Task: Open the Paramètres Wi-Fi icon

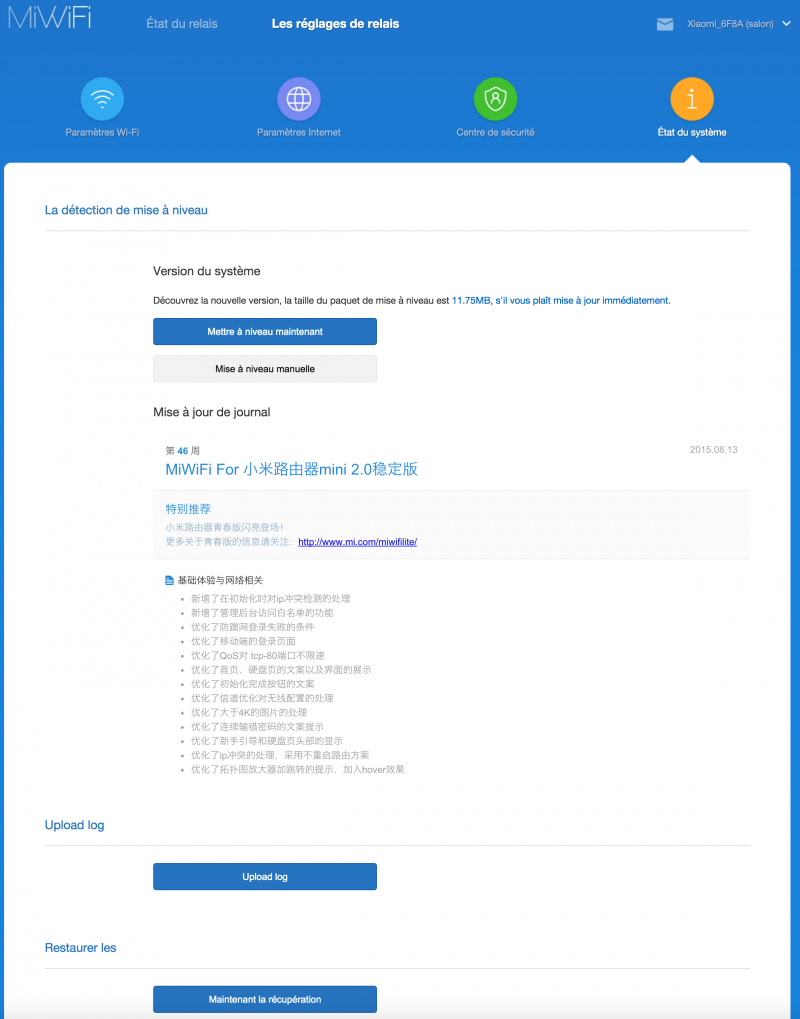Action: coord(102,99)
